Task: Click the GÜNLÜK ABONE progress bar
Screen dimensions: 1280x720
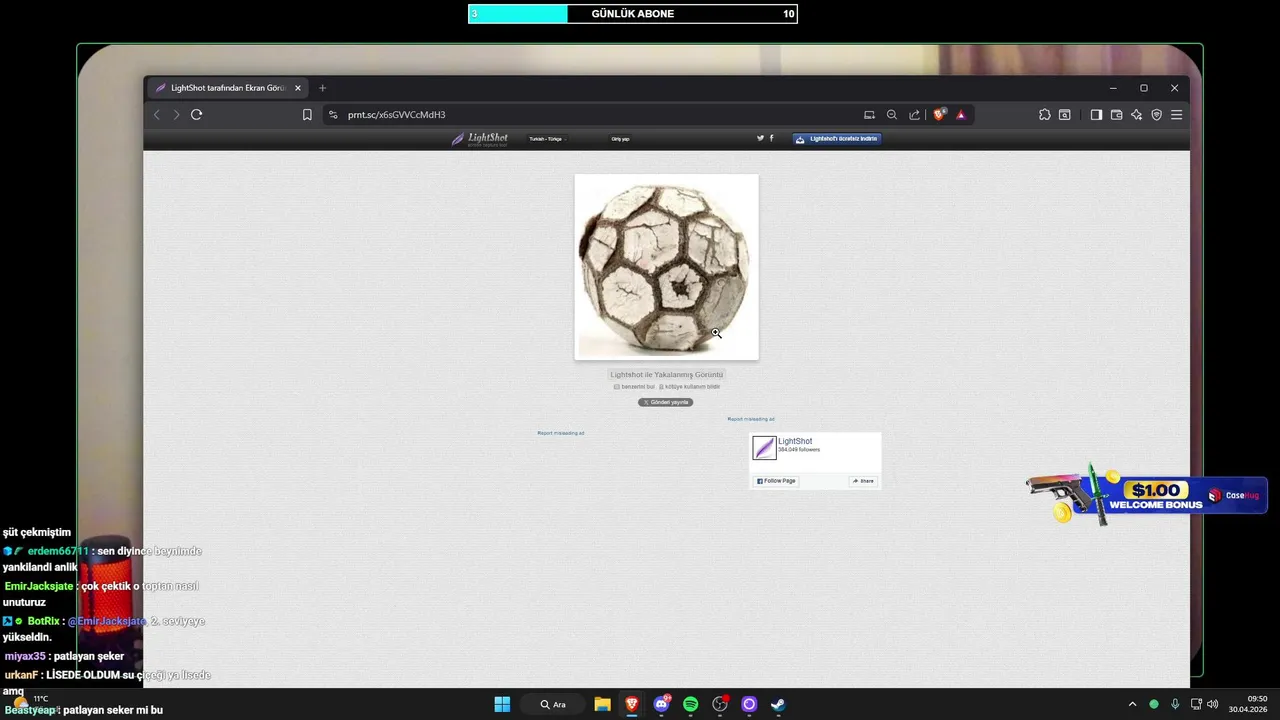Action: (x=633, y=14)
